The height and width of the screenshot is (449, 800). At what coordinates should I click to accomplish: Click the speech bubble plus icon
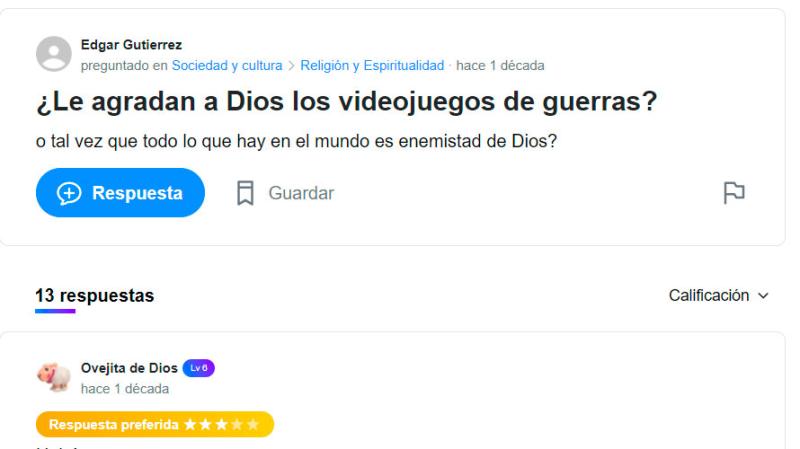click(69, 193)
